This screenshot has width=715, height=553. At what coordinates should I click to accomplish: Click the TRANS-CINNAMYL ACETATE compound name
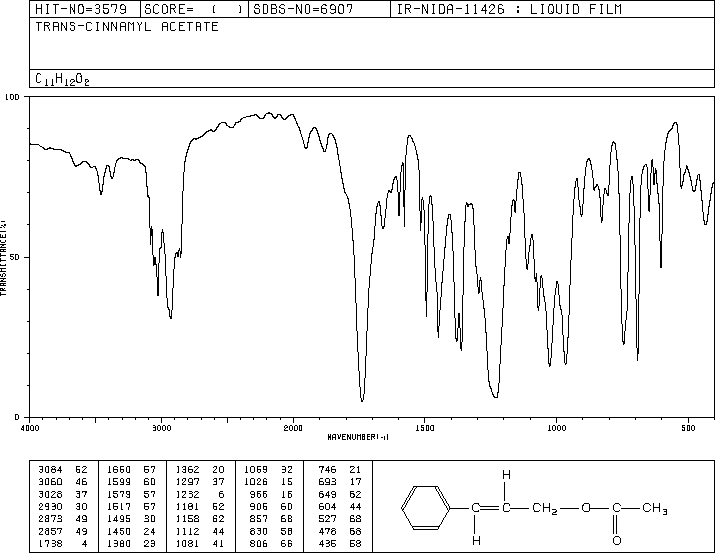coord(127,27)
